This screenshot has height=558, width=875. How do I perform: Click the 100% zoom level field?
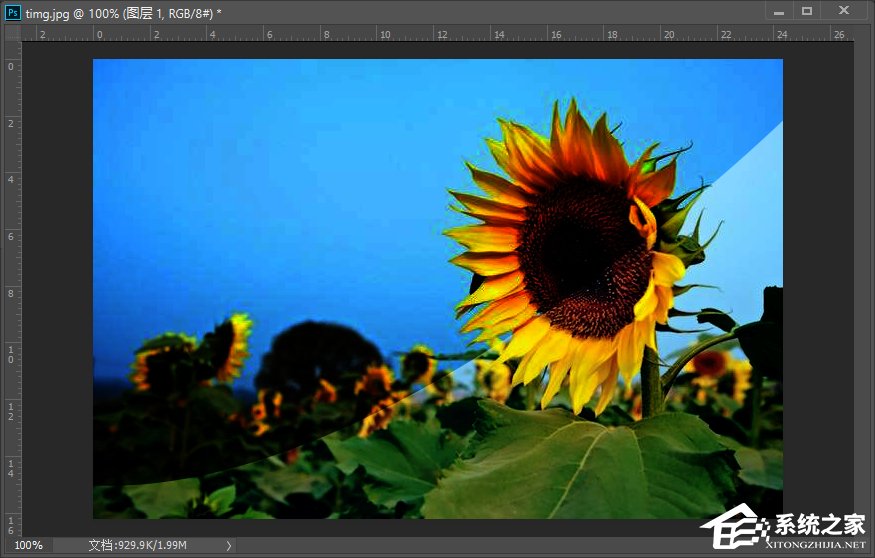point(28,545)
